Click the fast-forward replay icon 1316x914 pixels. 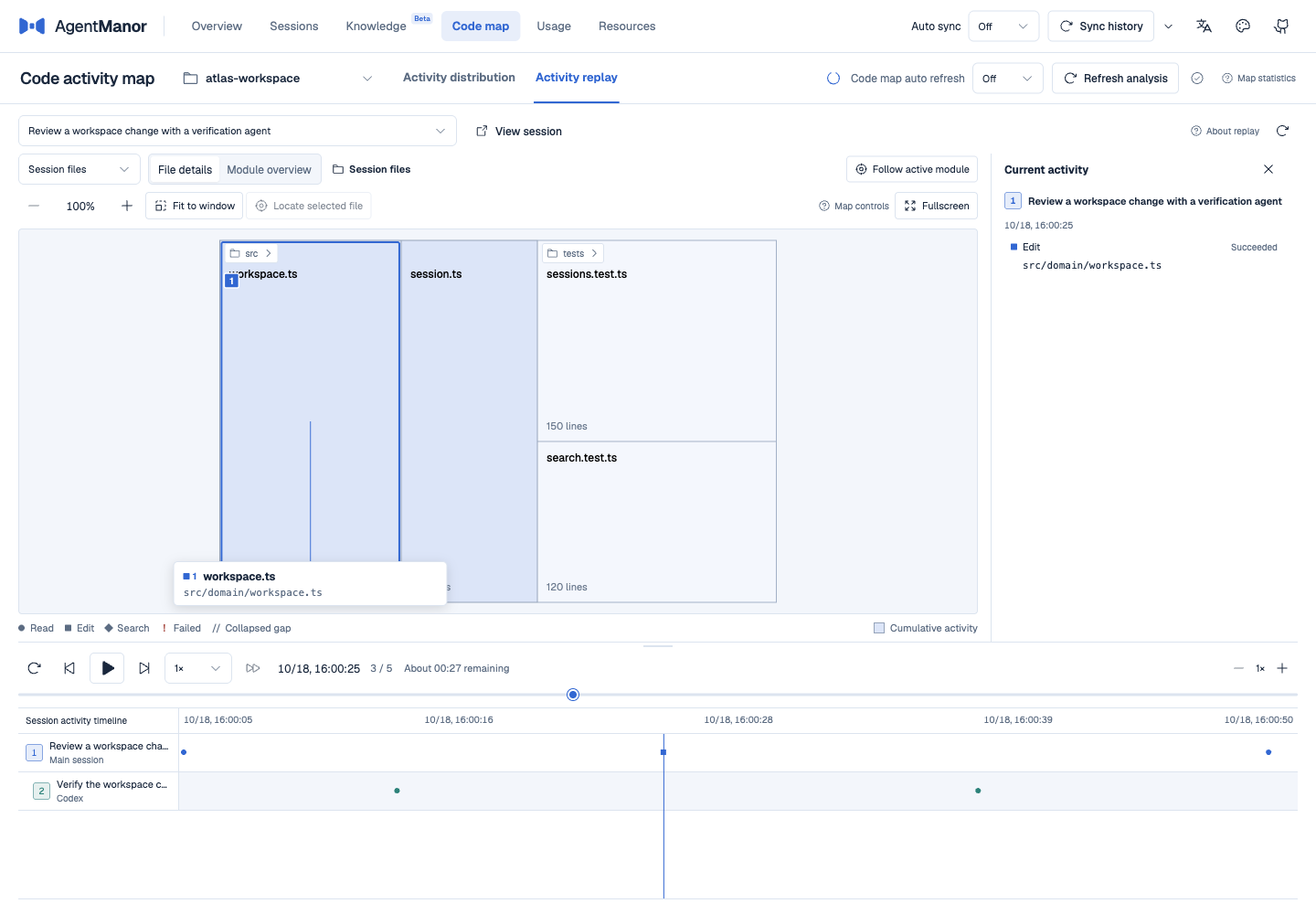(x=253, y=668)
